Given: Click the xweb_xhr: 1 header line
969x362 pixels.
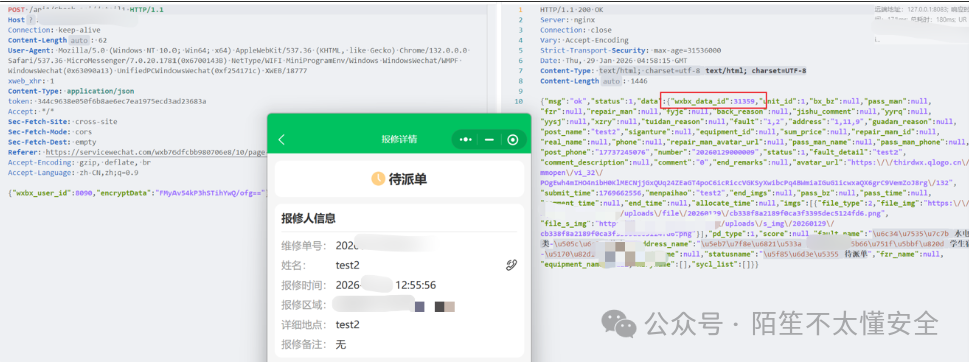Looking at the screenshot, I should [31, 81].
